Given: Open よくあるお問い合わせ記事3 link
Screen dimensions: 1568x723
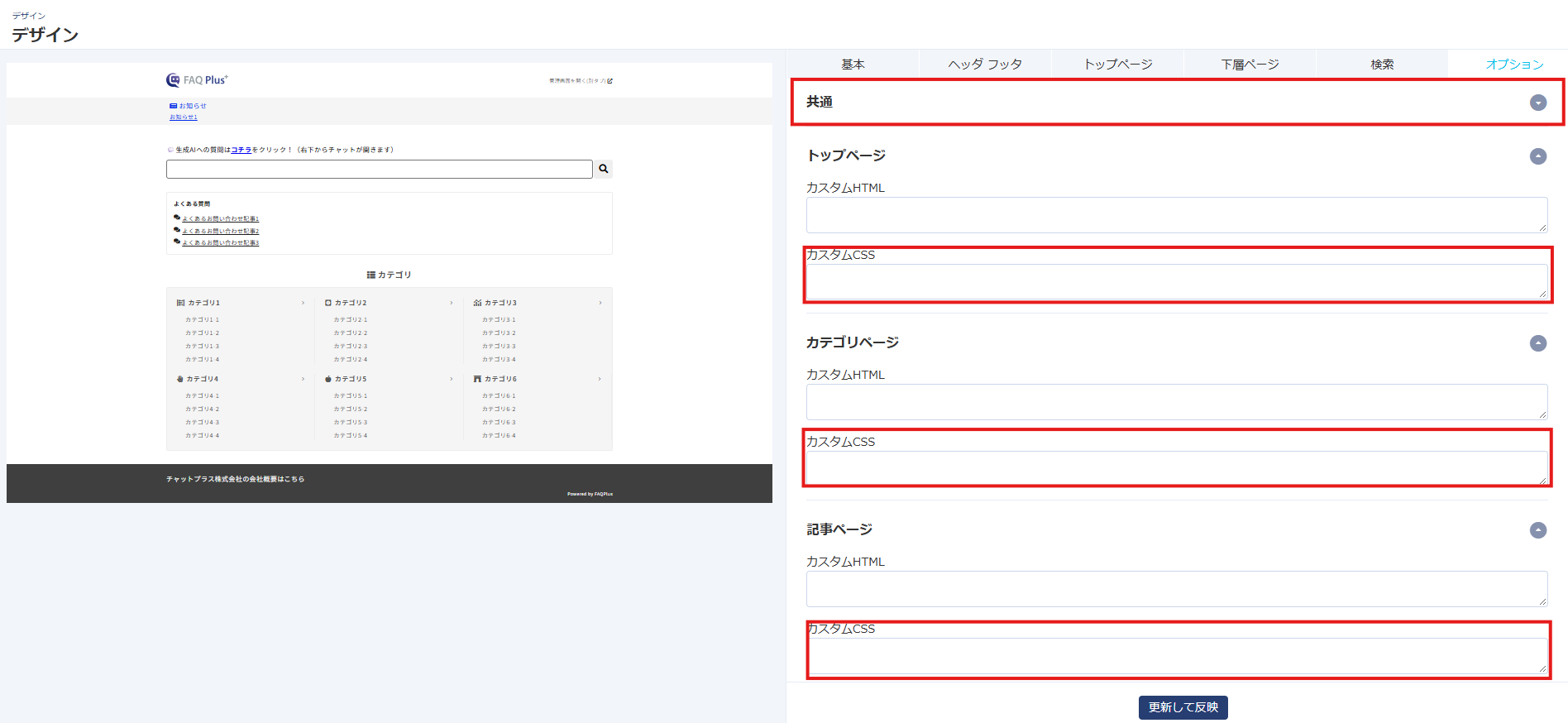Looking at the screenshot, I should click(x=221, y=242).
